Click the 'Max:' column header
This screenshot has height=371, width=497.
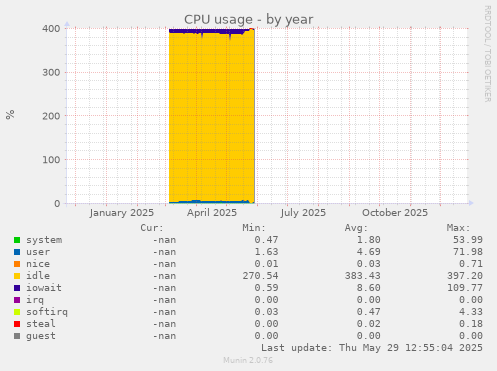[x=458, y=228]
